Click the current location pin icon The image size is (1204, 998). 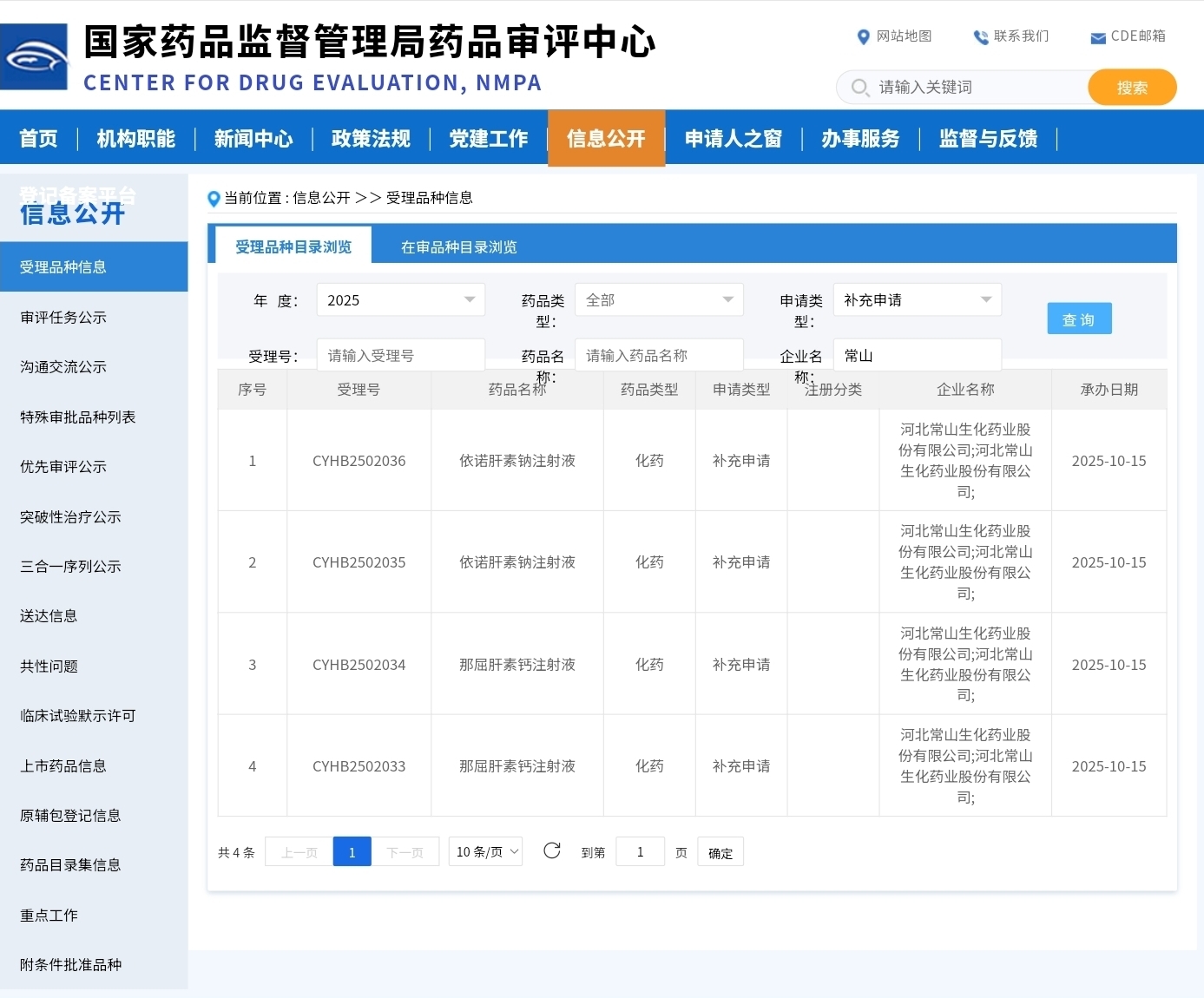(x=214, y=199)
